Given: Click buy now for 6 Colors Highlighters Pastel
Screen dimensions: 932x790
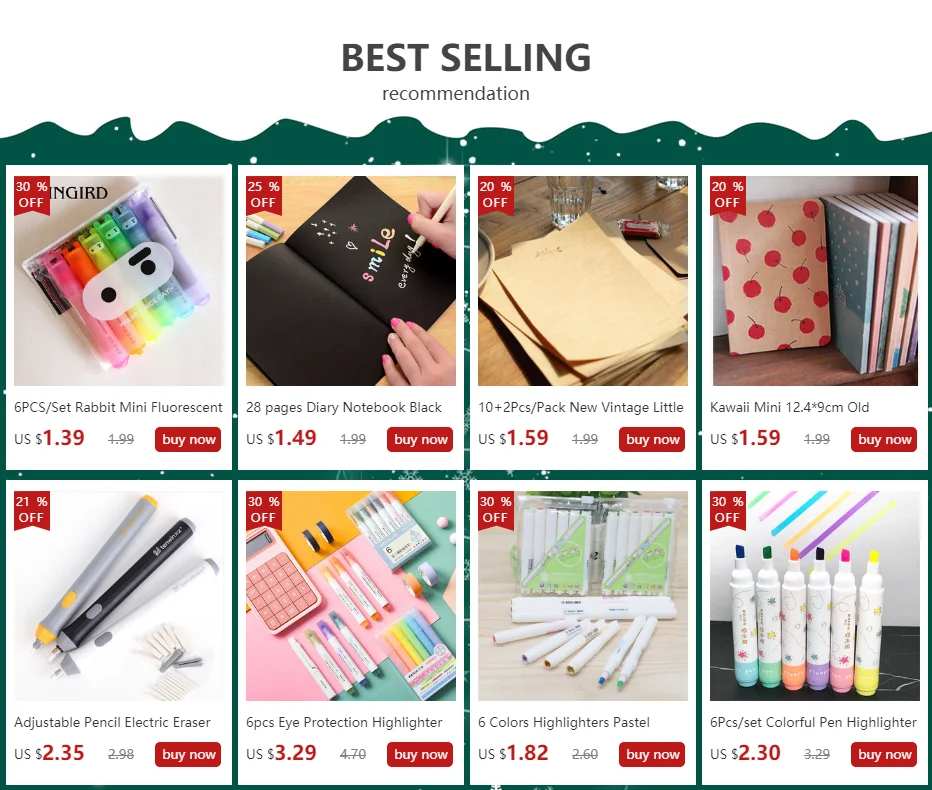Looking at the screenshot, I should pyautogui.click(x=652, y=754).
